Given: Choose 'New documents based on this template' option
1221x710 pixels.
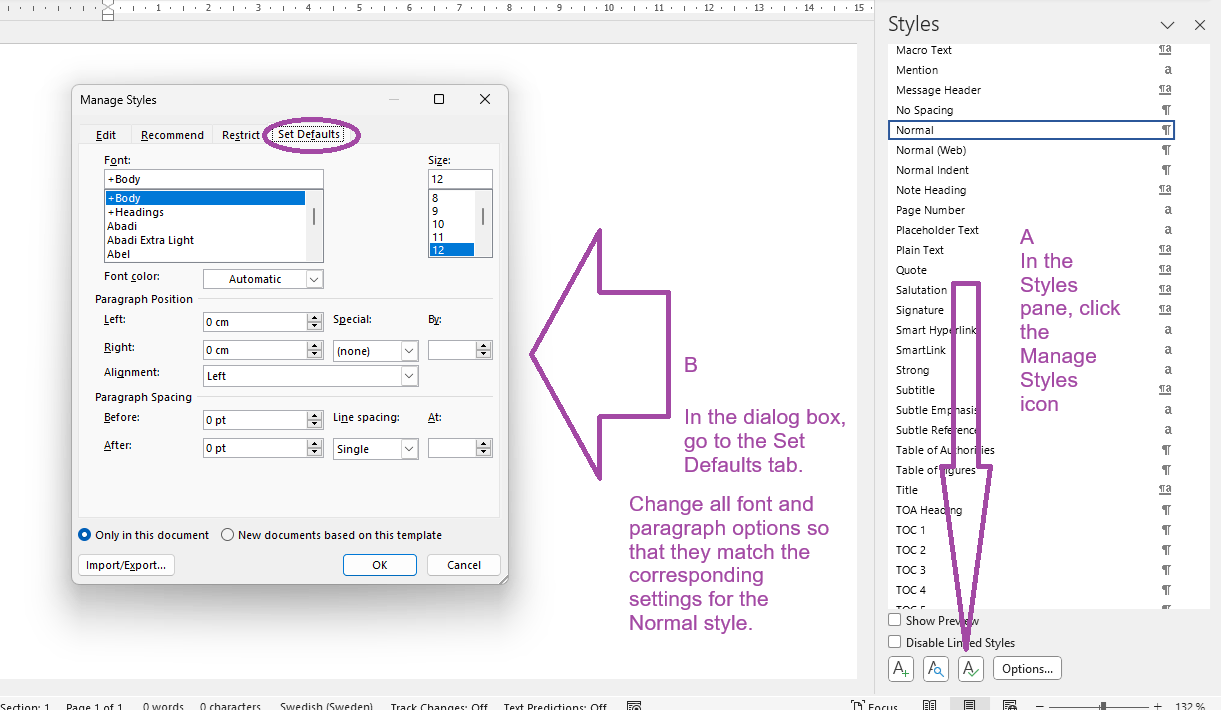Looking at the screenshot, I should (x=228, y=535).
